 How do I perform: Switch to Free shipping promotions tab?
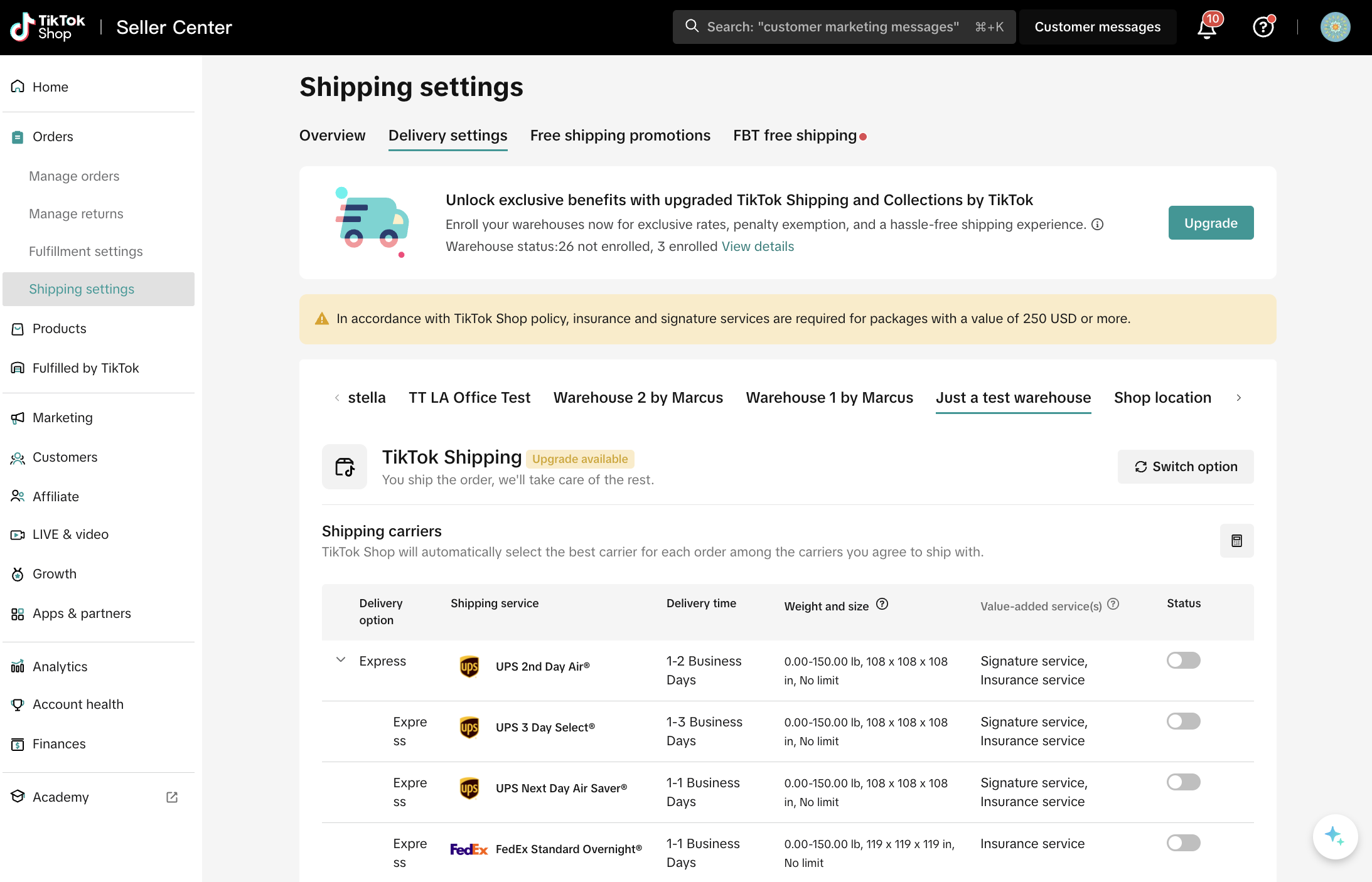tap(620, 135)
